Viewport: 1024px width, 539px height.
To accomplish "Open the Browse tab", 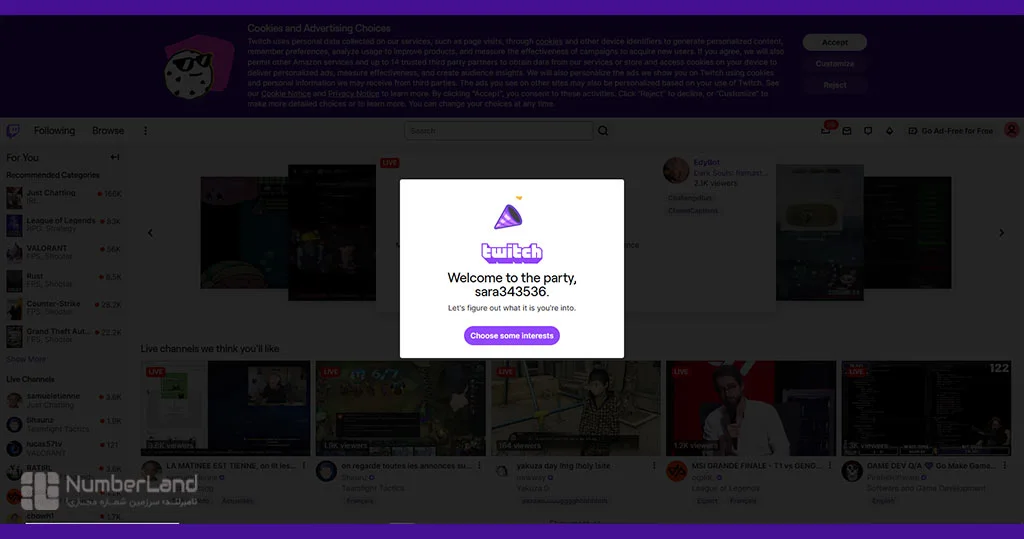I will [x=108, y=131].
